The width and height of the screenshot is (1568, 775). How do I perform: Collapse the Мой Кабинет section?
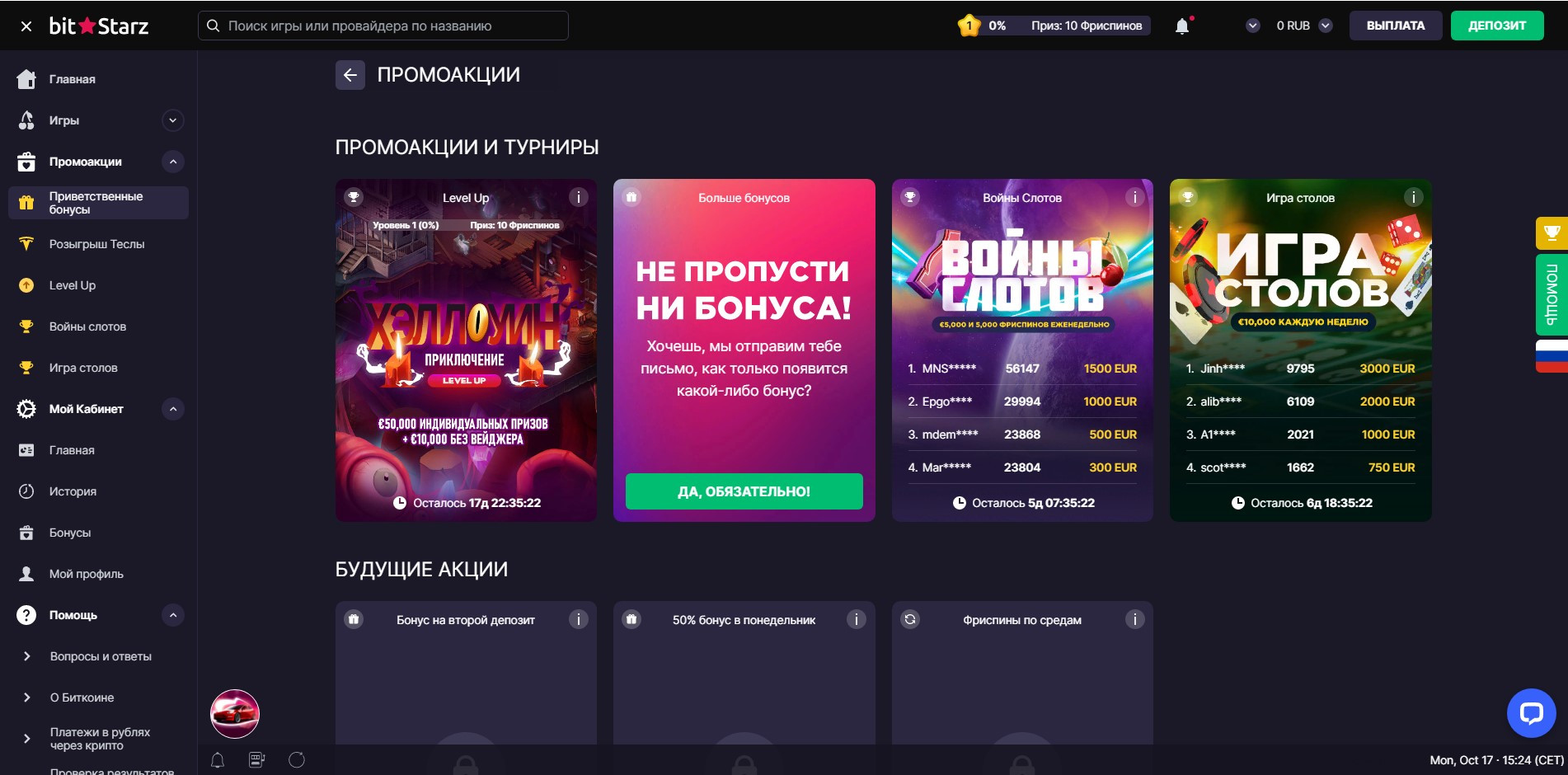pyautogui.click(x=172, y=409)
